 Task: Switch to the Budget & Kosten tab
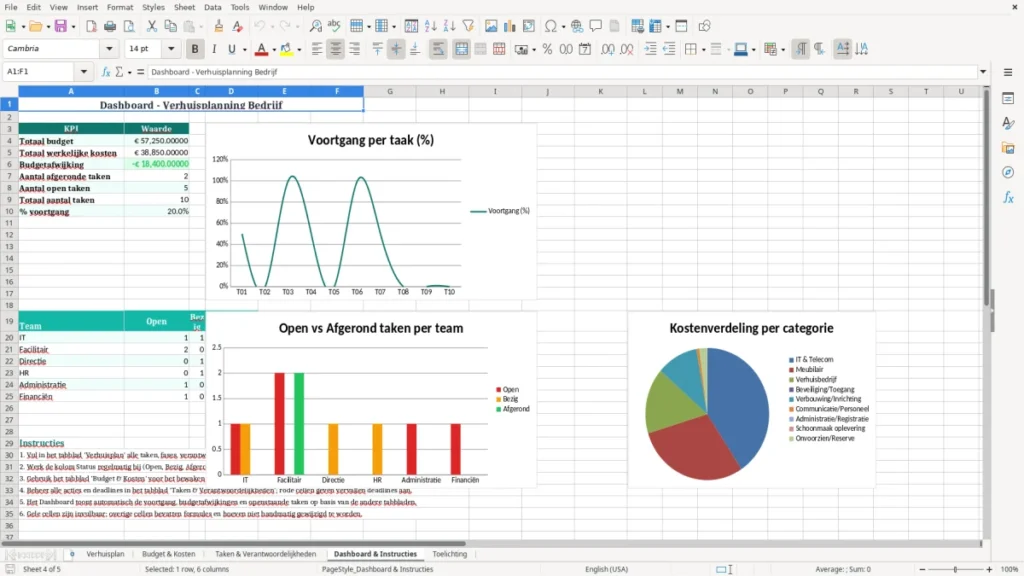(x=168, y=554)
